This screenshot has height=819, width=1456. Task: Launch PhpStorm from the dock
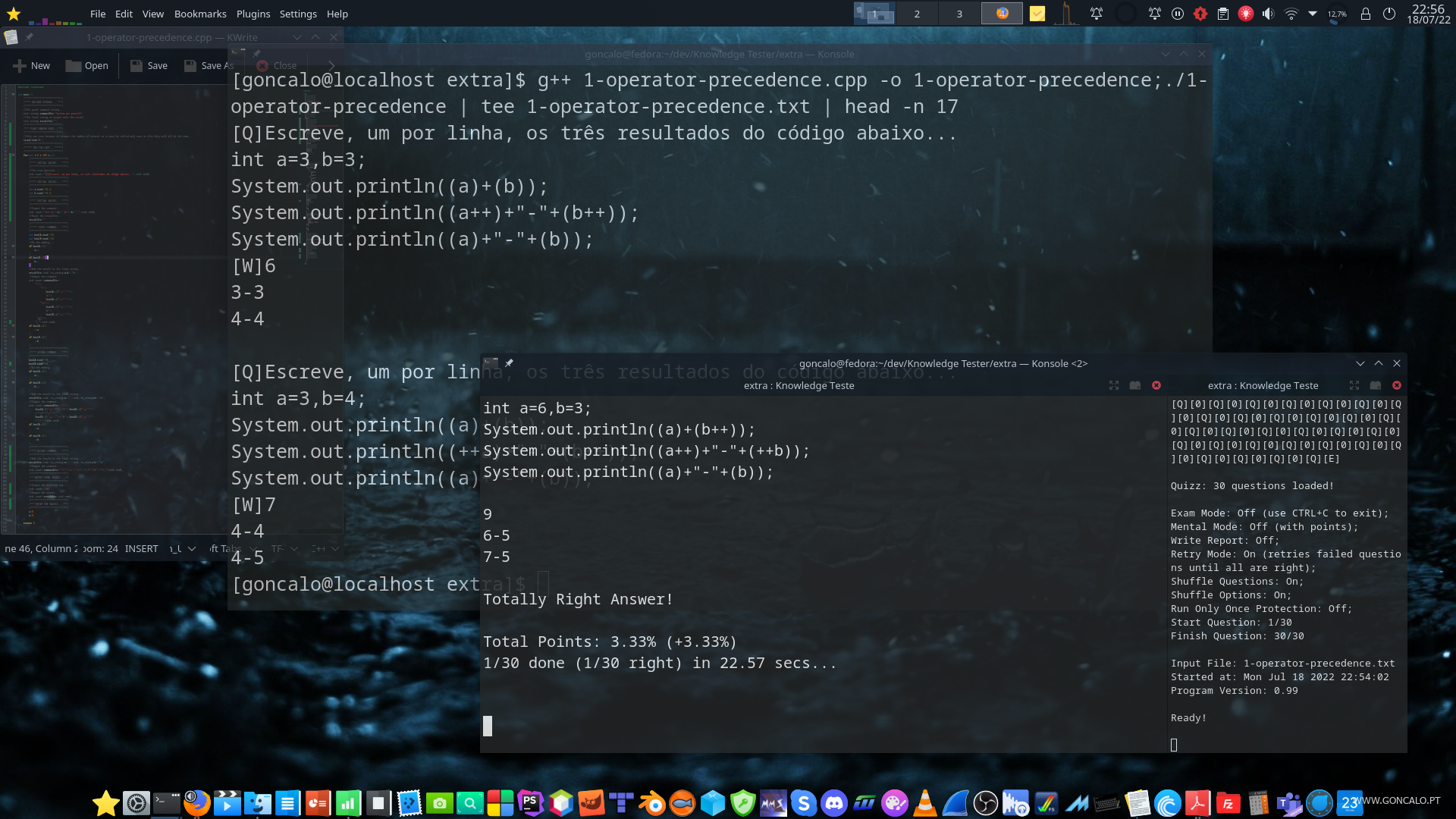(x=531, y=802)
